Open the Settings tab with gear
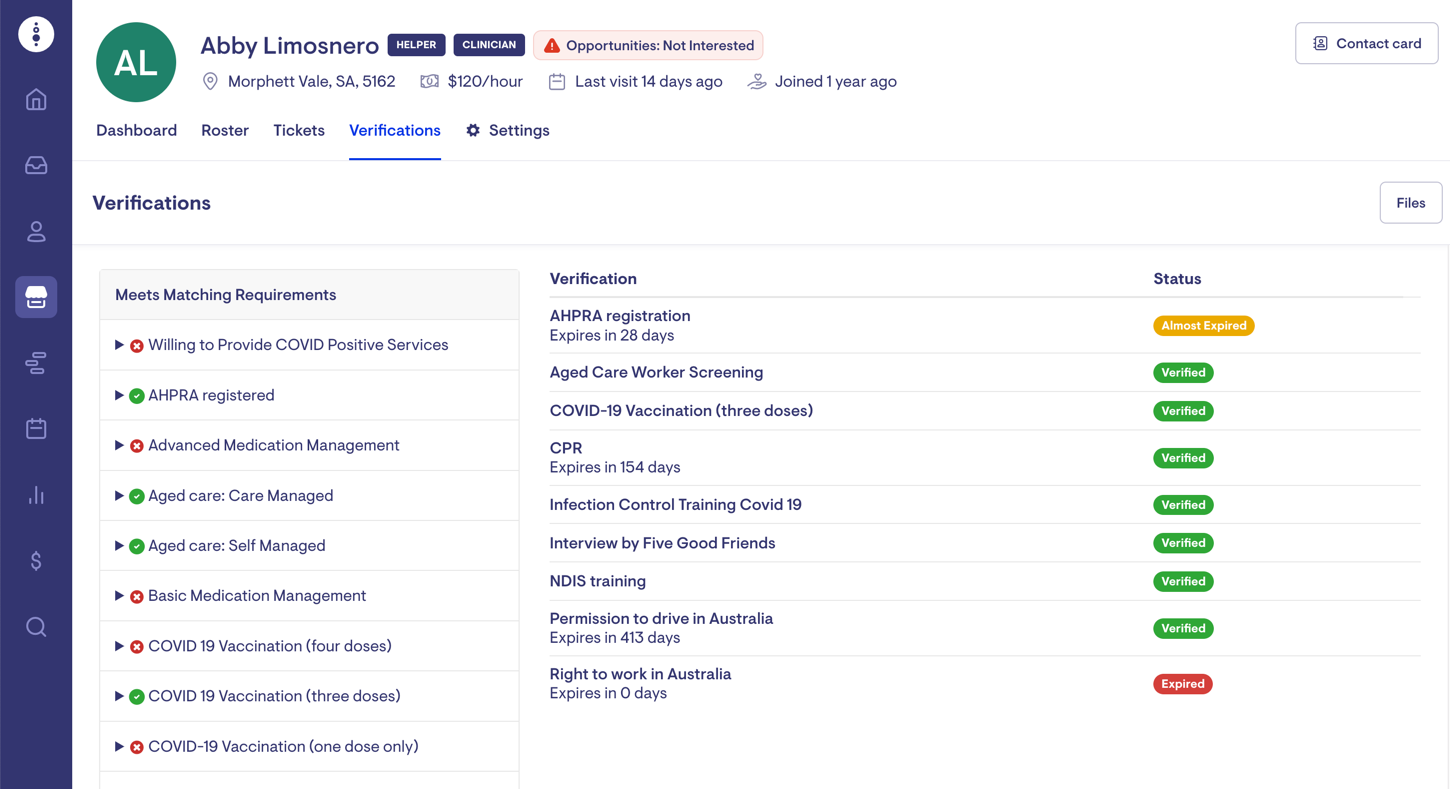 click(x=508, y=131)
